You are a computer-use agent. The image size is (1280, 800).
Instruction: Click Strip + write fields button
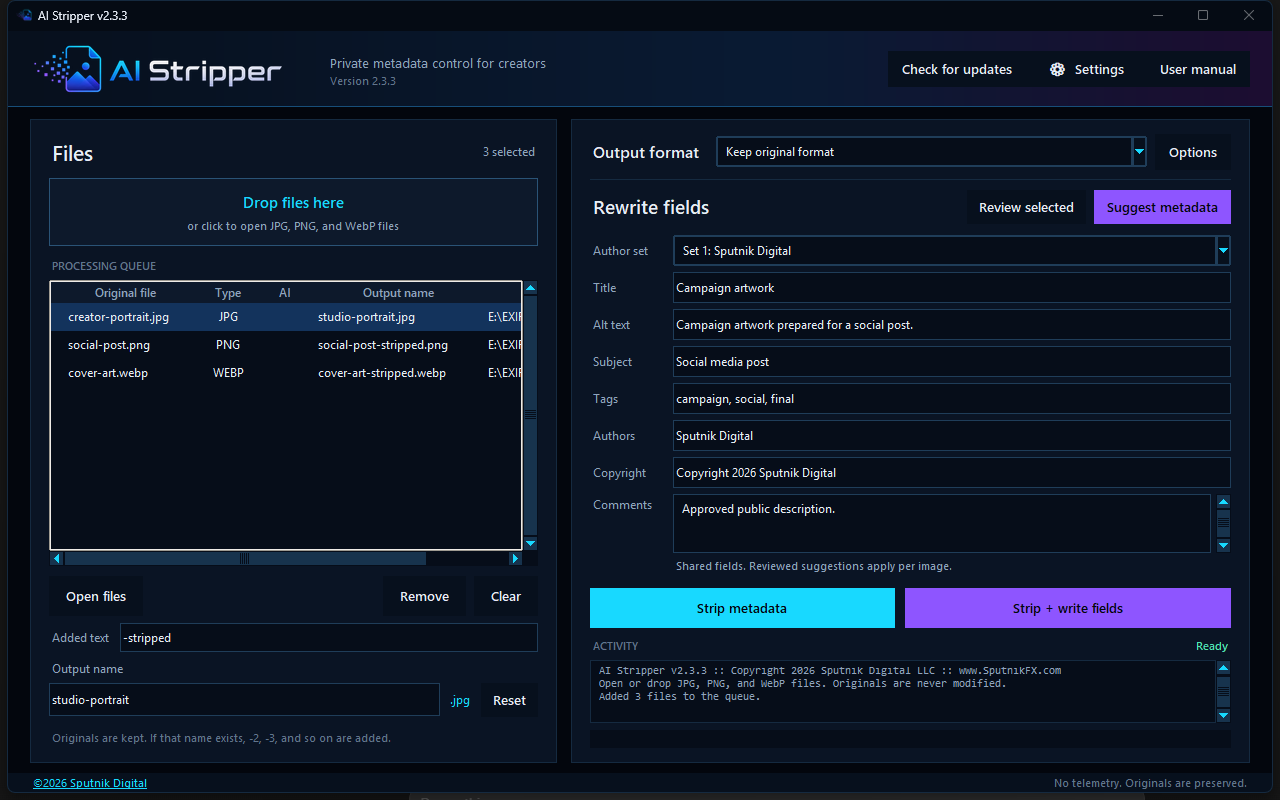click(1068, 608)
